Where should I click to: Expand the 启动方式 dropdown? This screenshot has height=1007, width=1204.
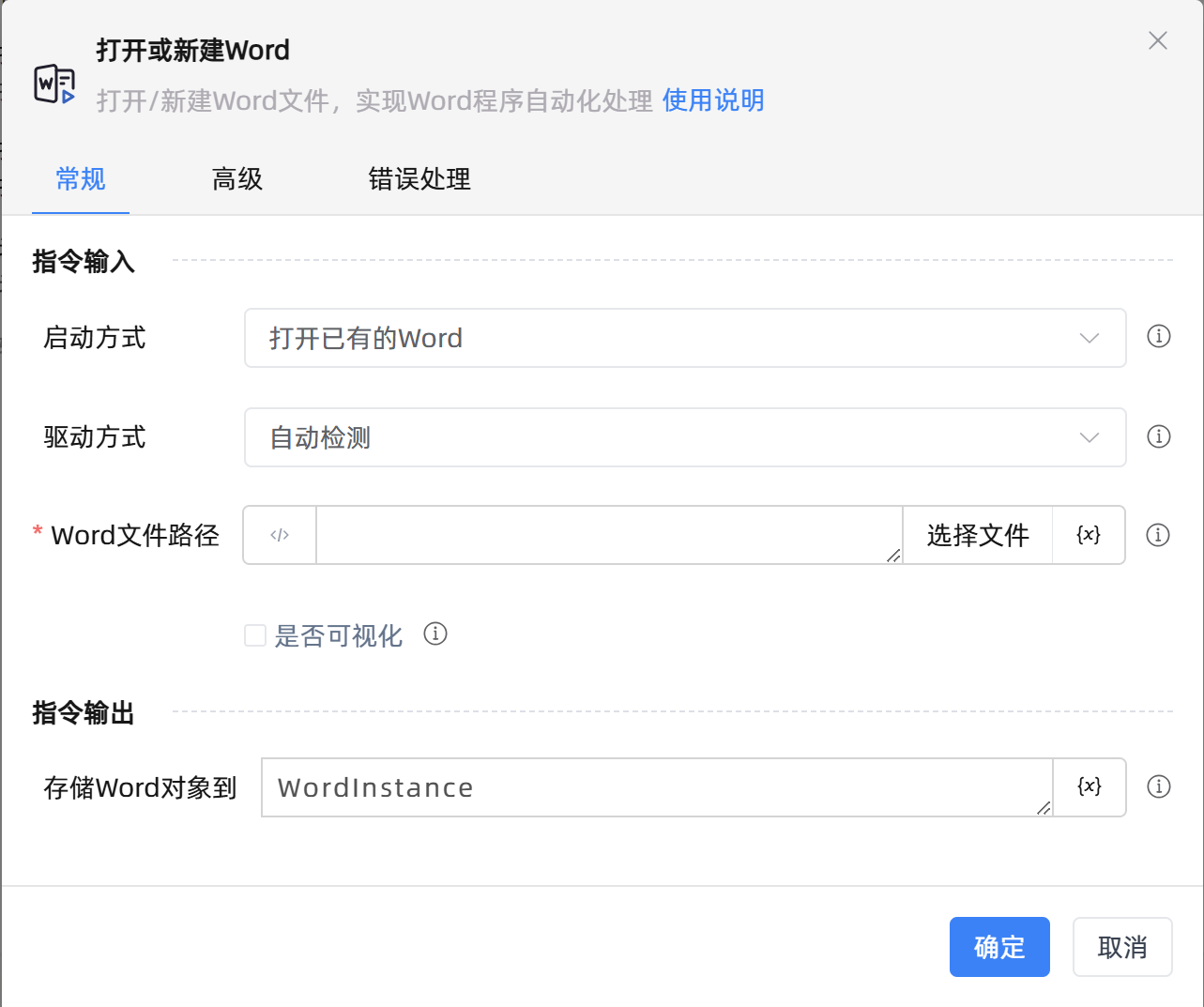(685, 338)
